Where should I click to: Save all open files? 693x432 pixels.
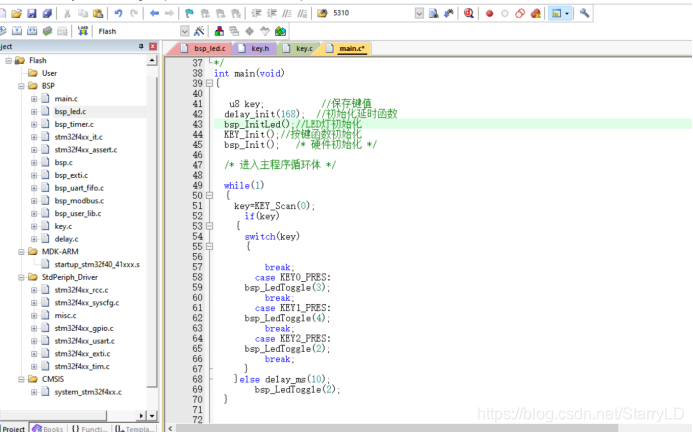[x=47, y=13]
